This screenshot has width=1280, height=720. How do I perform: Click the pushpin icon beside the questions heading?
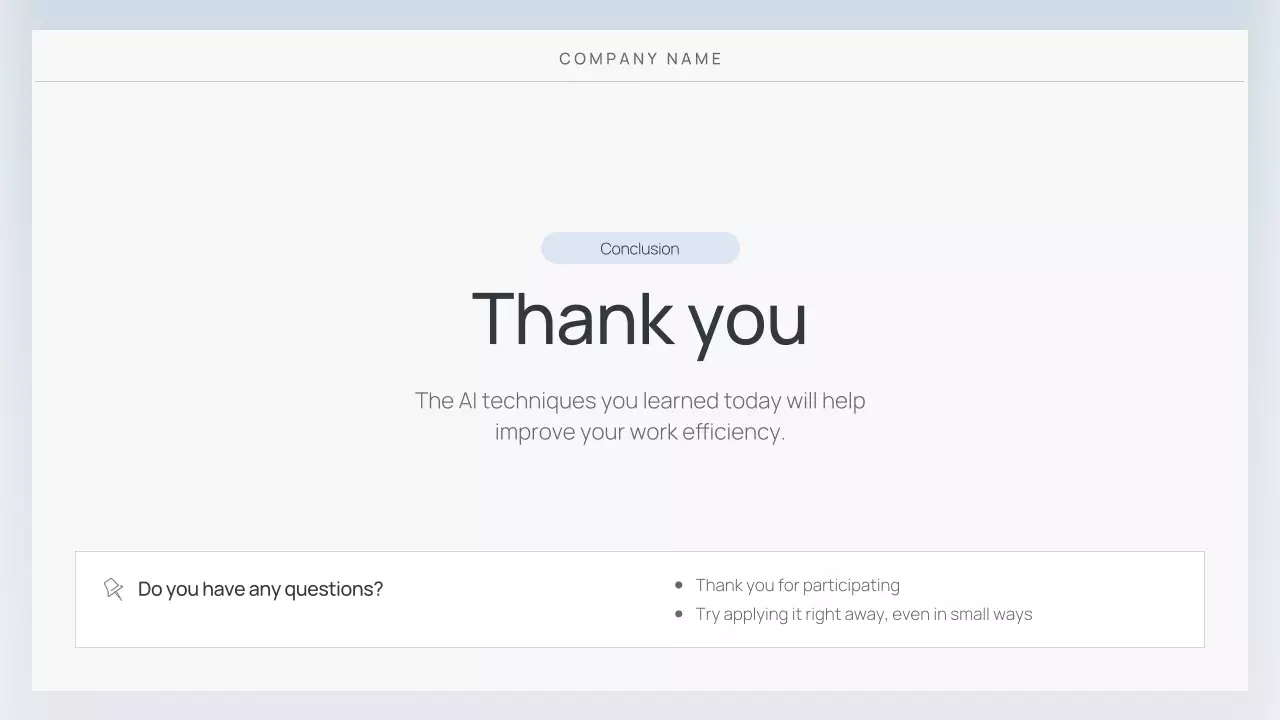point(114,589)
